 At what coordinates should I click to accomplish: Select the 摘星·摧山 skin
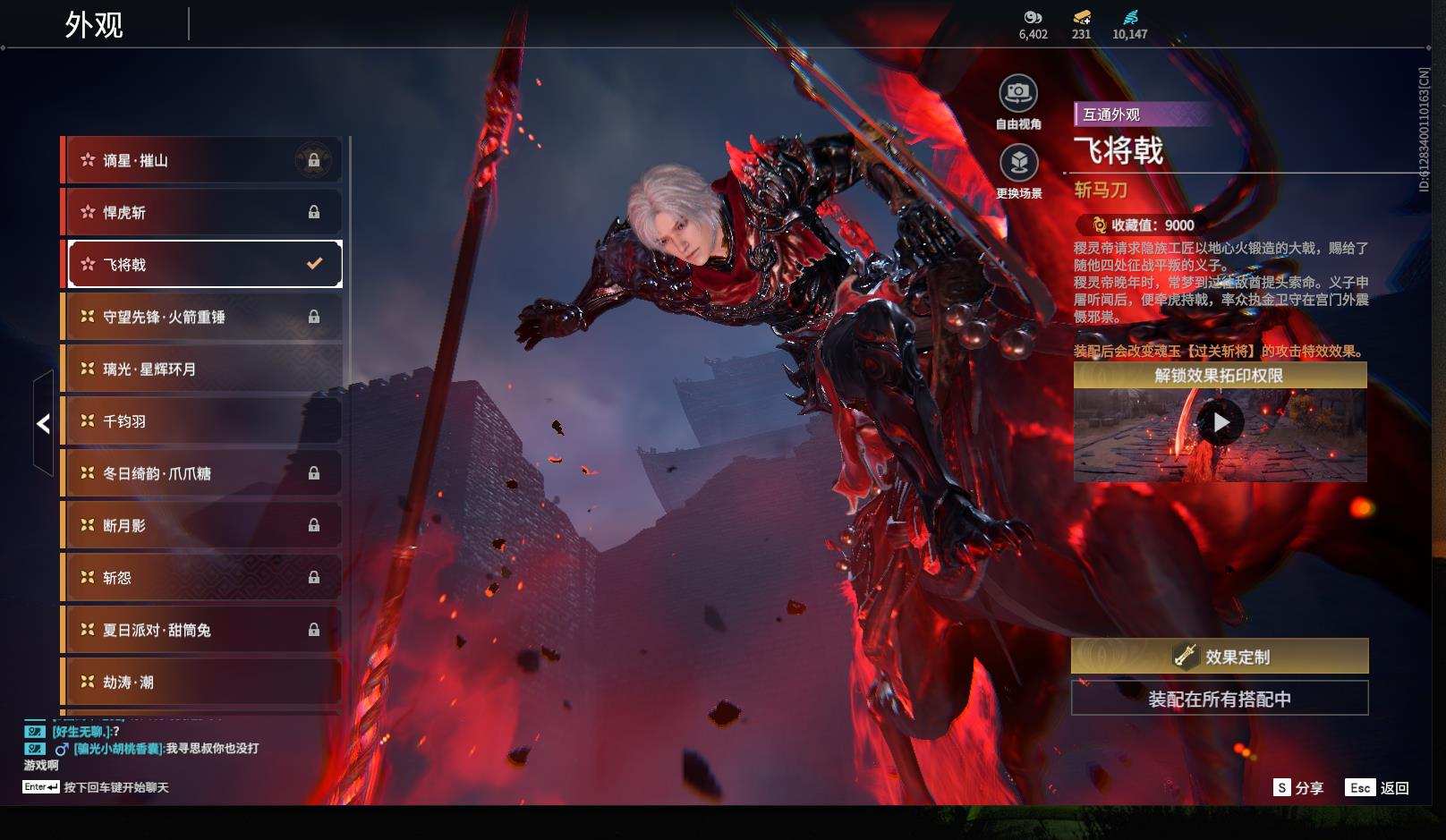click(201, 160)
